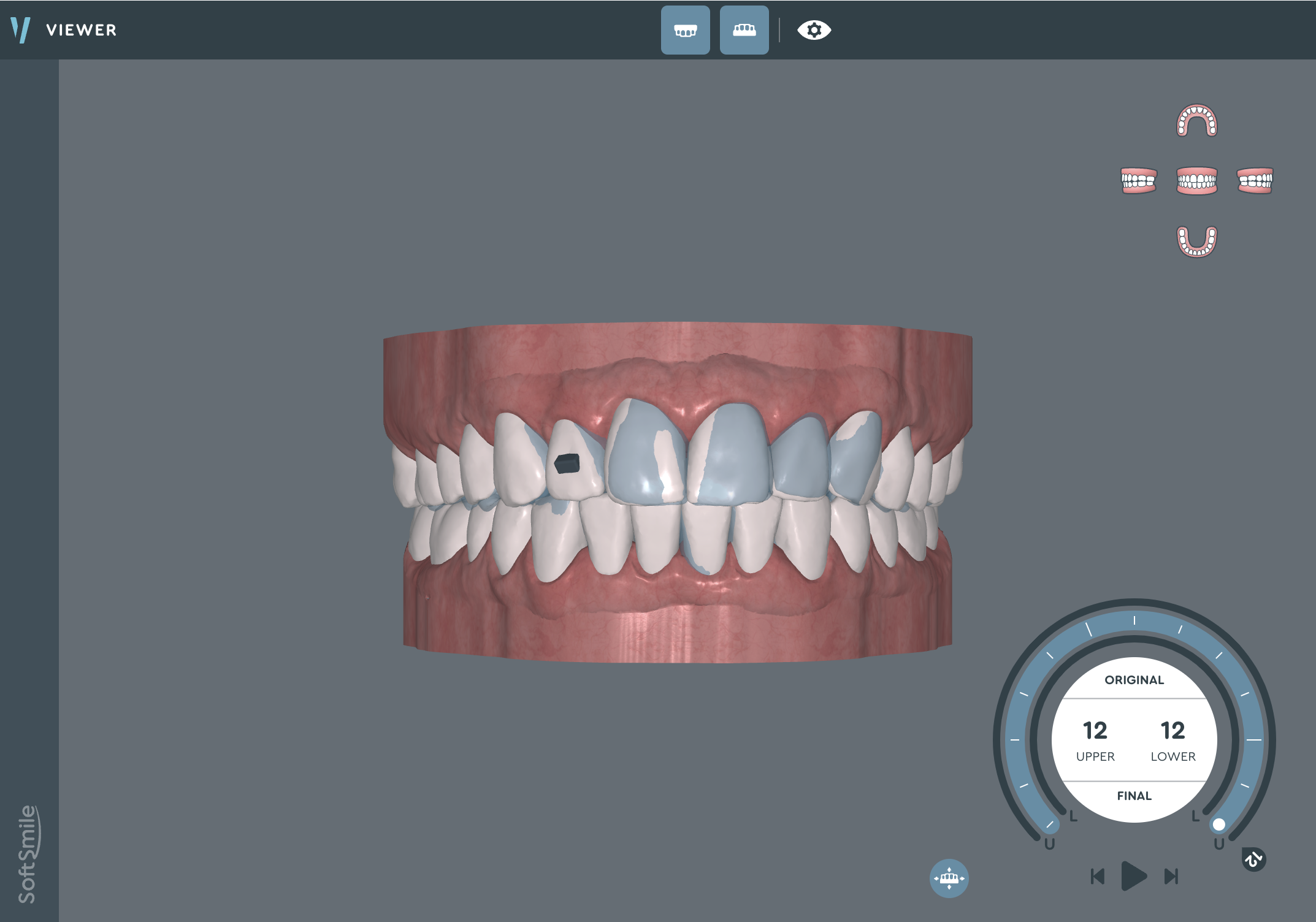Click the step 12 marker badge

(x=1253, y=859)
